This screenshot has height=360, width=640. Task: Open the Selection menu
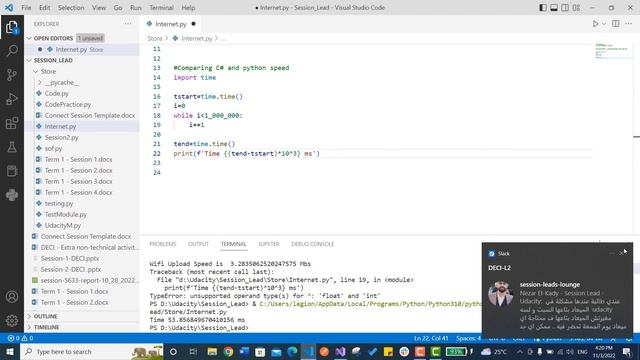[x=71, y=7]
